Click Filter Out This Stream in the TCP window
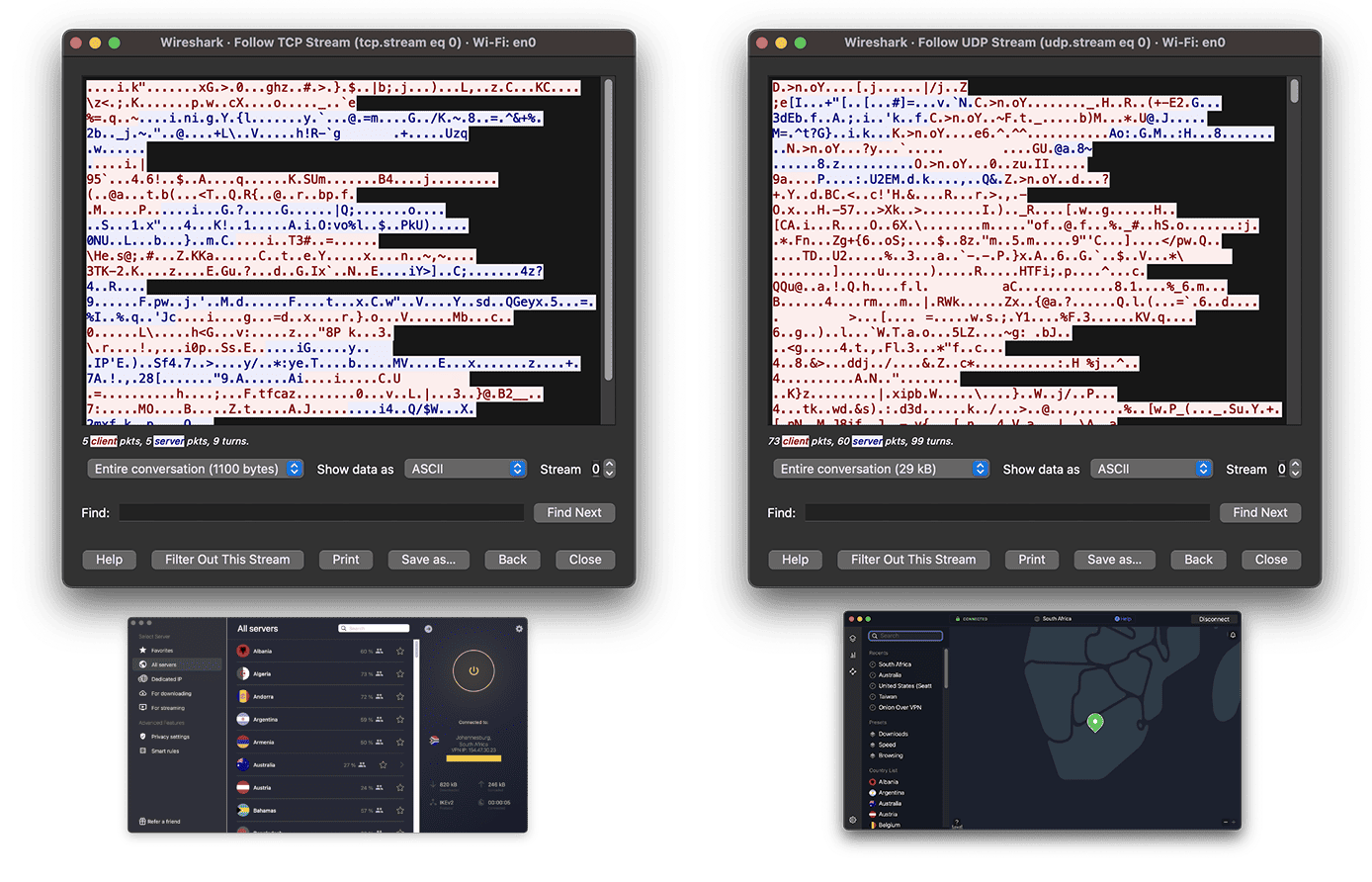Screen dimensions: 1372x882 [x=227, y=560]
